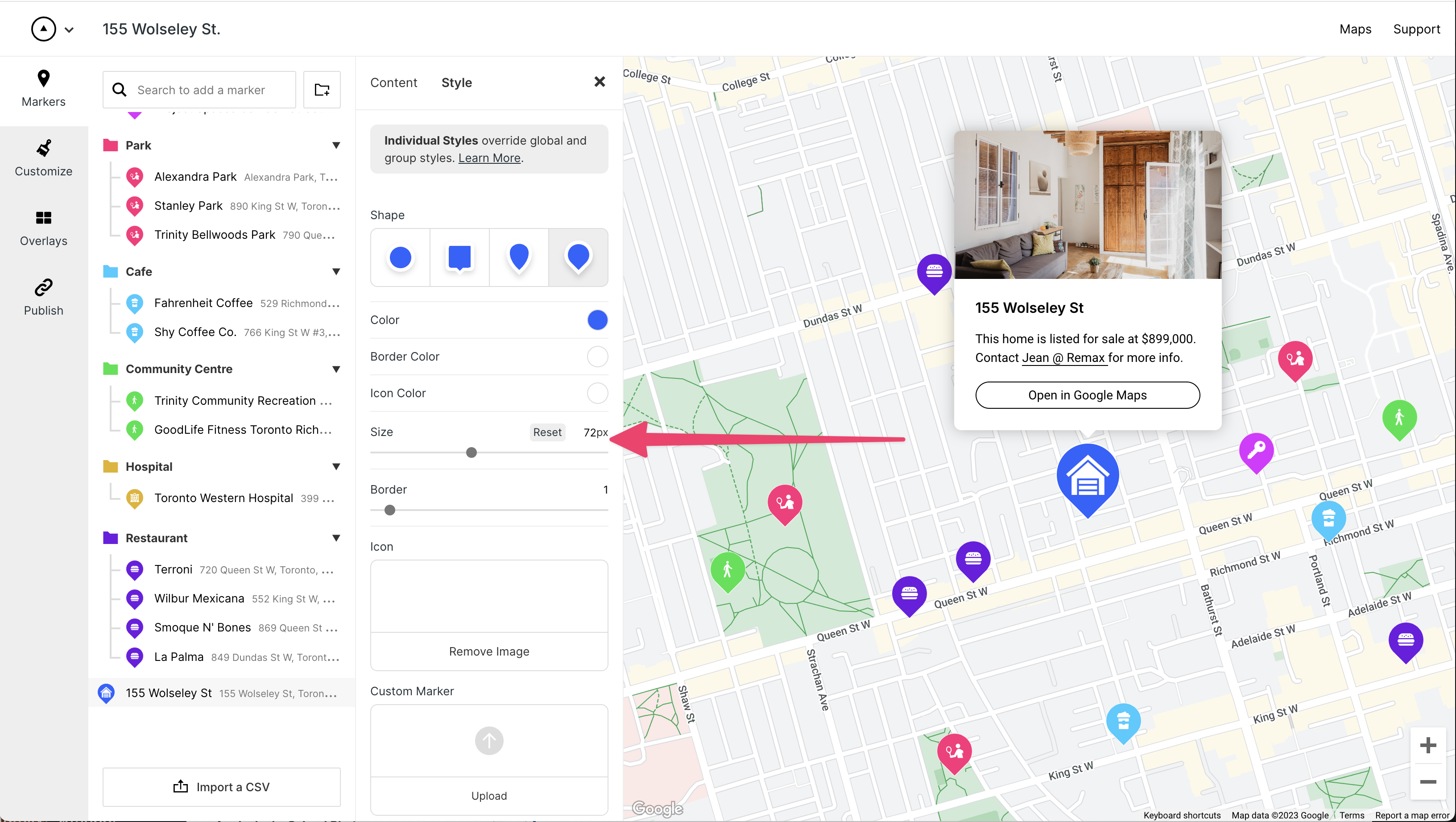This screenshot has height=822, width=1456.
Task: Open the Customize panel
Action: coord(44,158)
